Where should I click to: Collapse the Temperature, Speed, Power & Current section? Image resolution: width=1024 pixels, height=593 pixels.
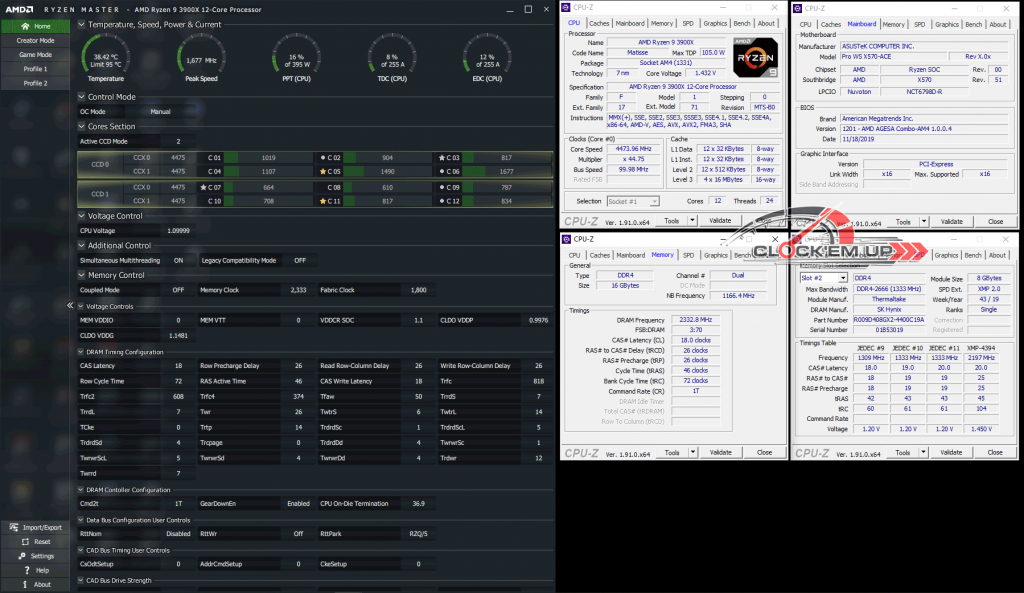click(82, 24)
